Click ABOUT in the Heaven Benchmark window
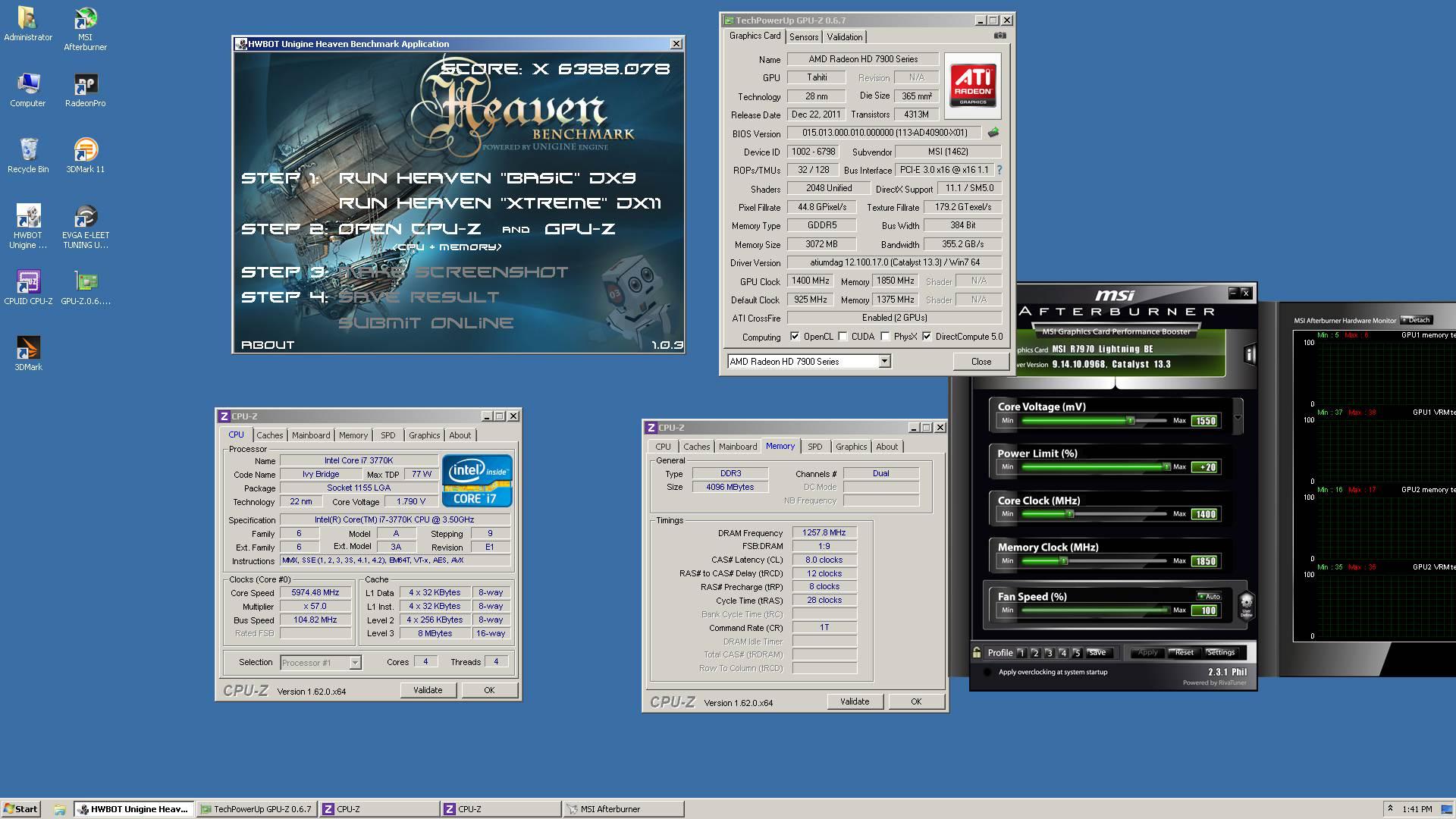The height and width of the screenshot is (819, 1456). pos(268,345)
